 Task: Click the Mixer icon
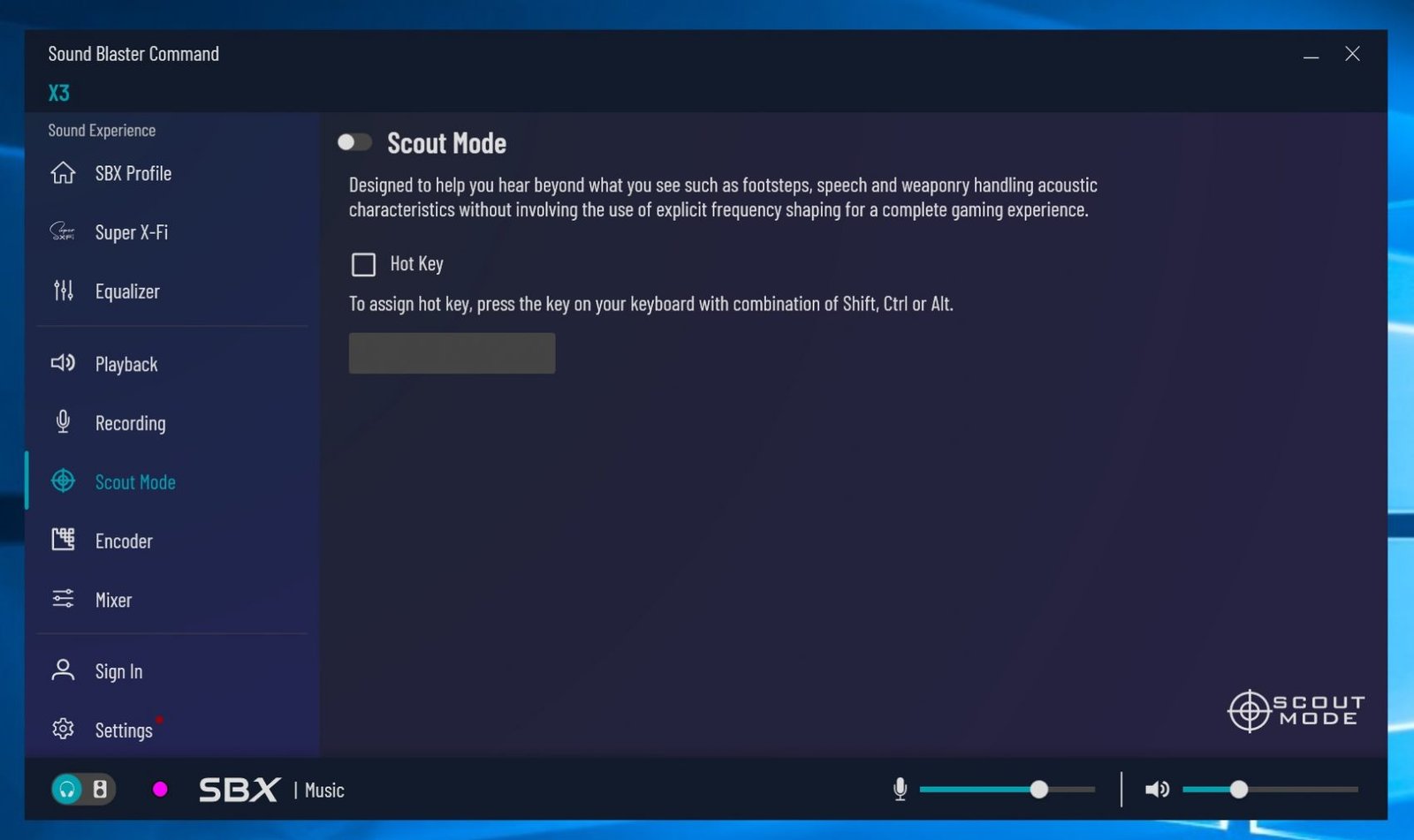(x=63, y=599)
